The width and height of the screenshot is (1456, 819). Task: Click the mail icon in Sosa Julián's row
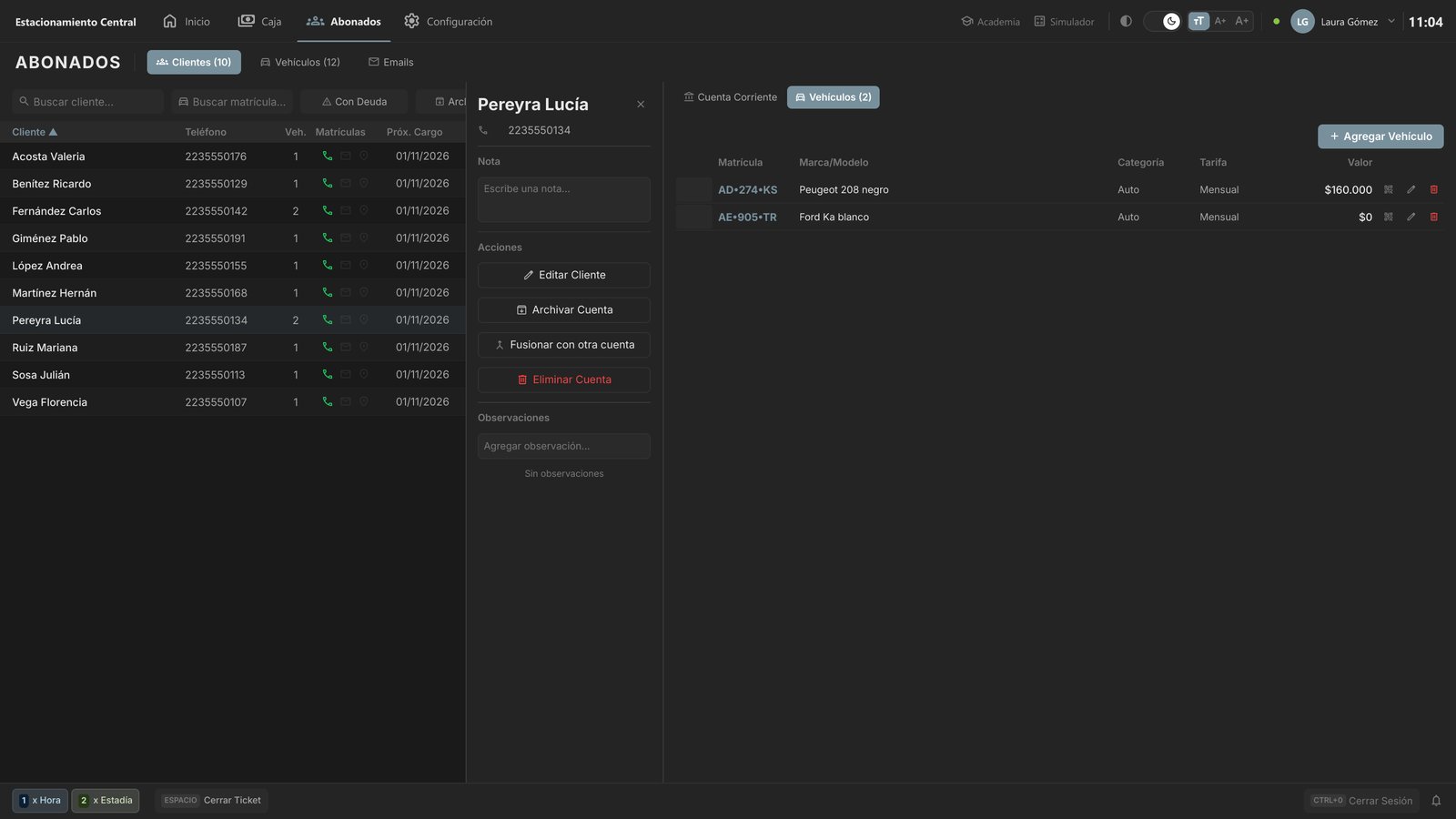pos(346,374)
